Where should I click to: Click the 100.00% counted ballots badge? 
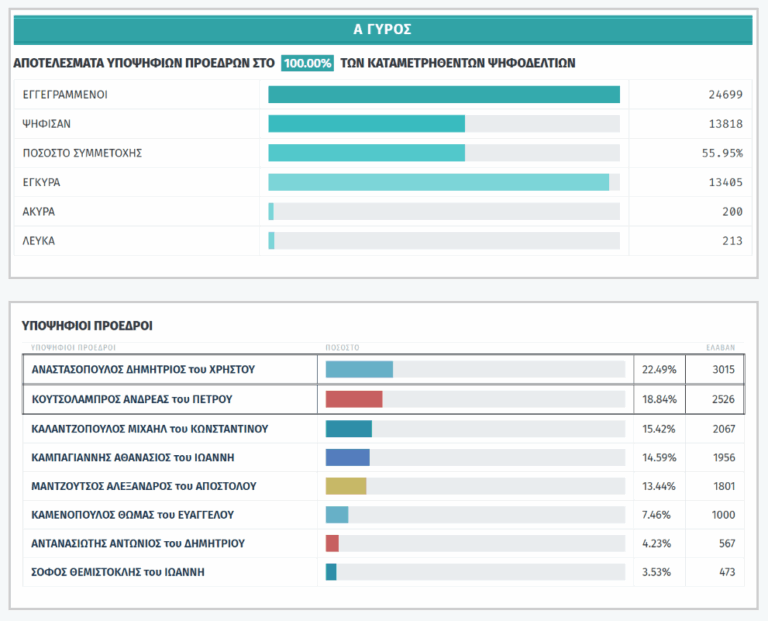click(x=307, y=63)
